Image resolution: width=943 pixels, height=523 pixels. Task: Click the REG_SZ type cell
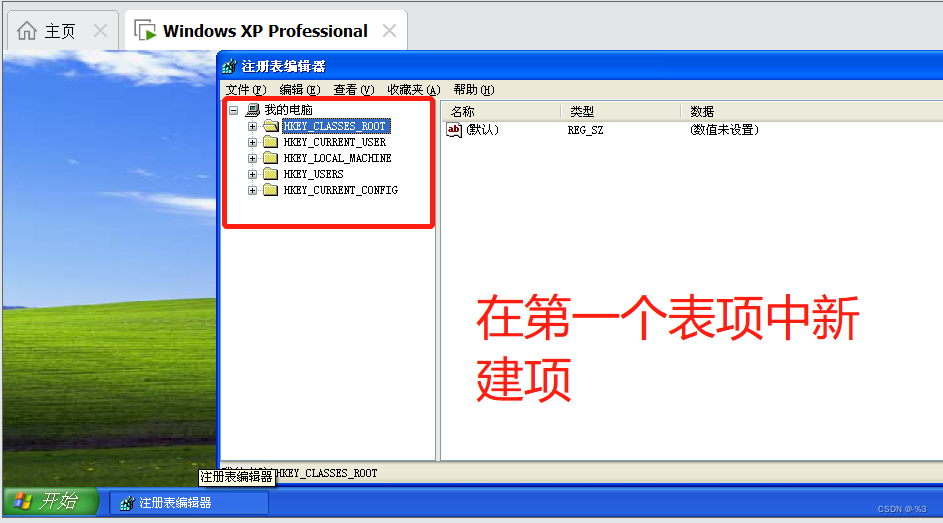(x=585, y=130)
